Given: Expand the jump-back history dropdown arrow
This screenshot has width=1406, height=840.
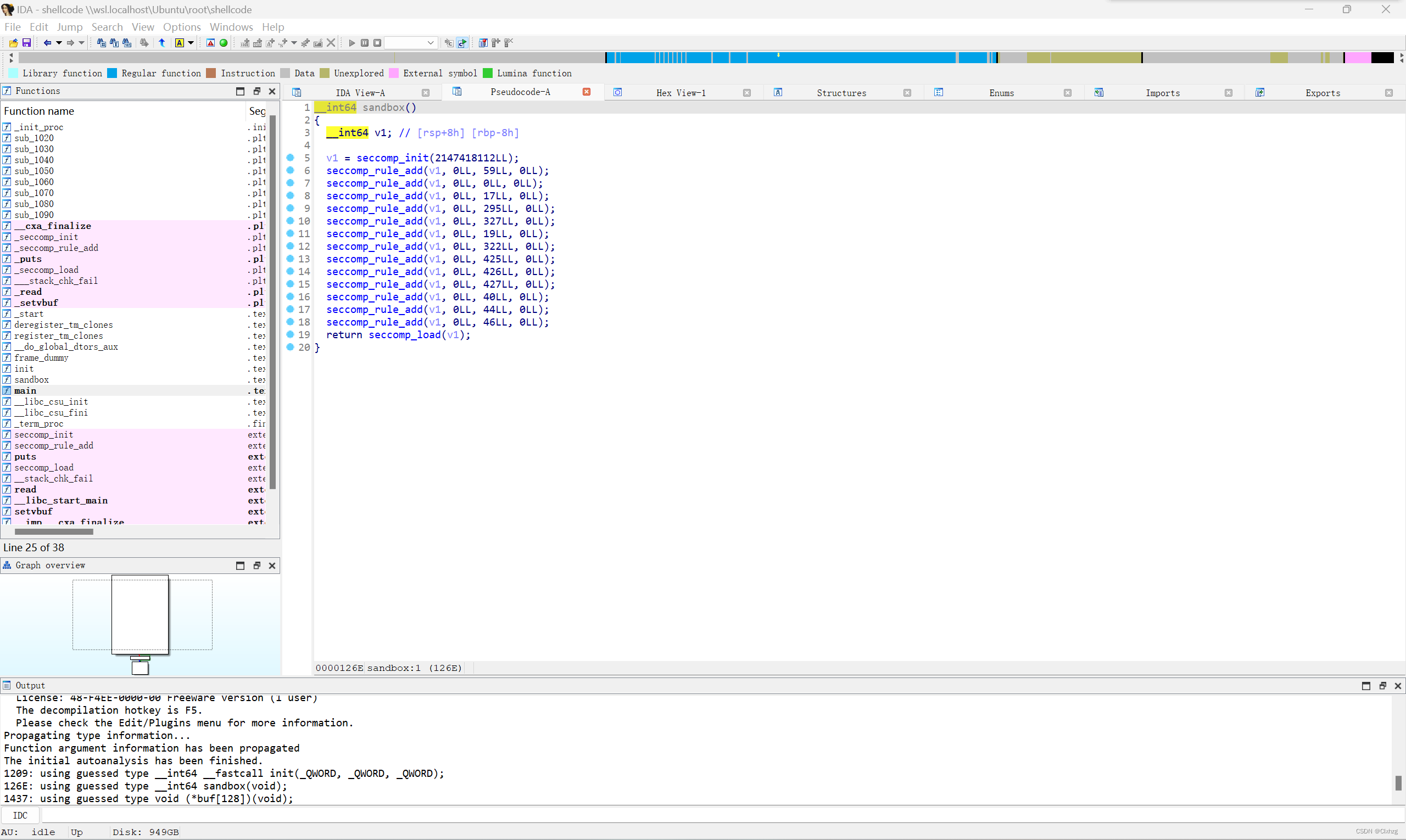Looking at the screenshot, I should point(58,43).
